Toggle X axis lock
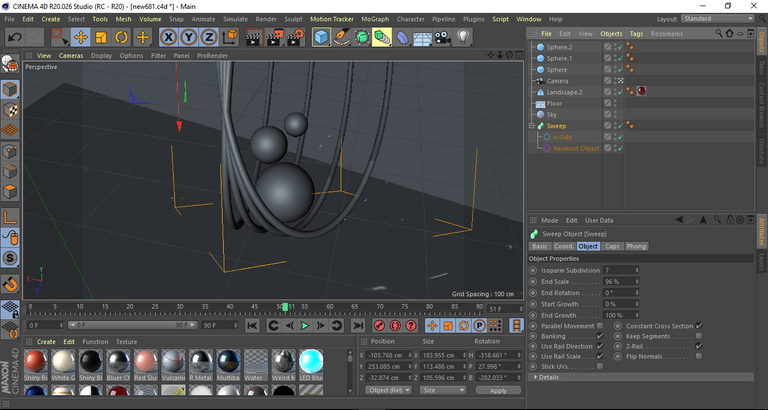Image resolution: width=768 pixels, height=410 pixels. [x=168, y=37]
